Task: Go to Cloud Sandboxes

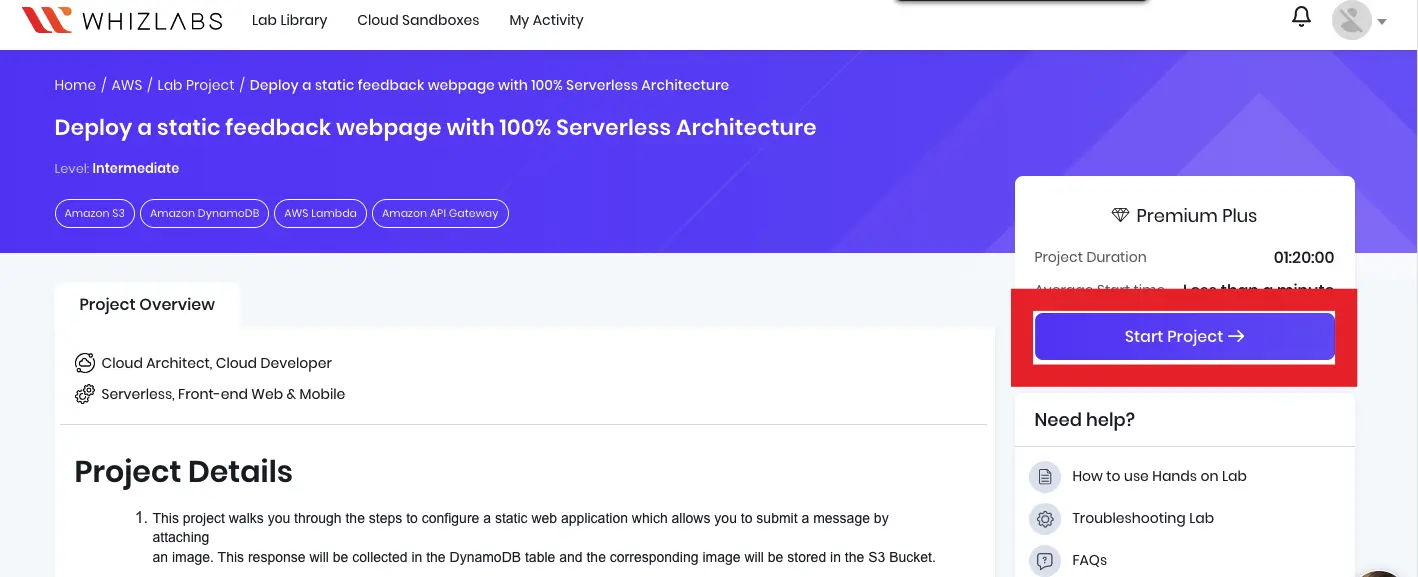Action: click(418, 20)
